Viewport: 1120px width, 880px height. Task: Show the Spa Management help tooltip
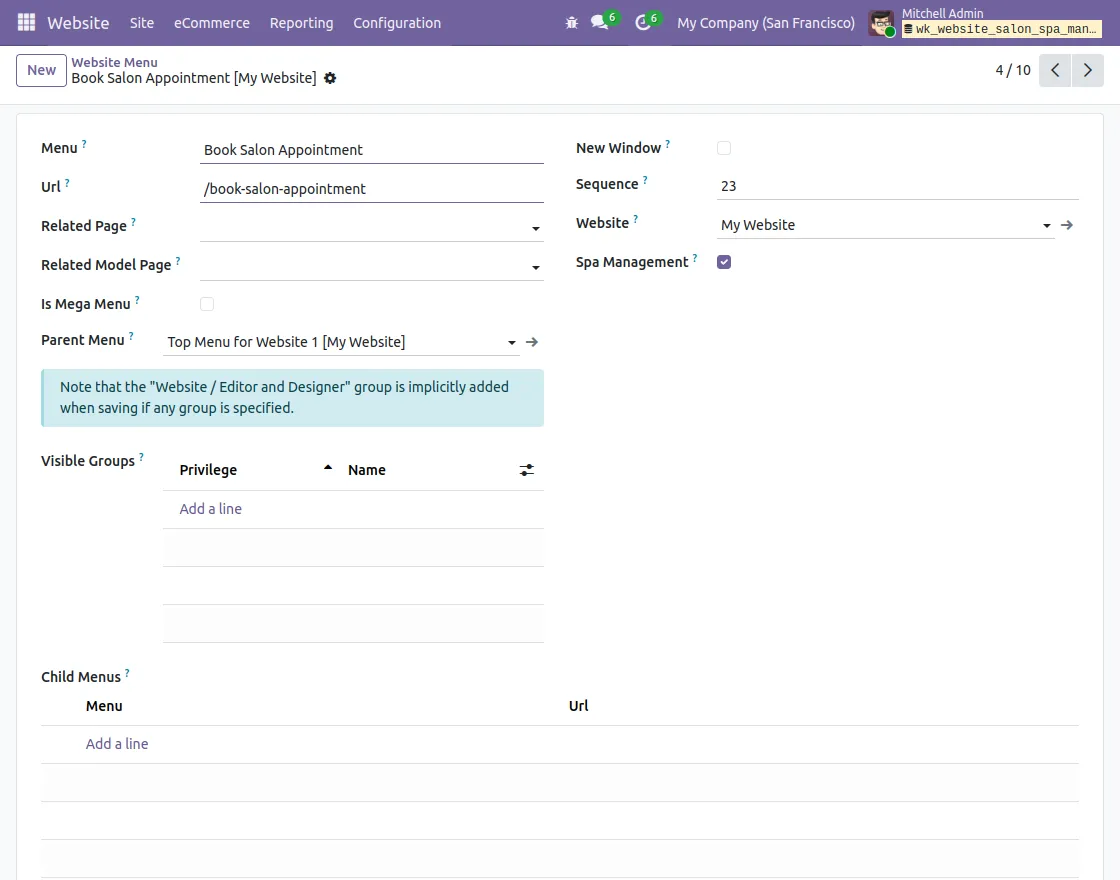[x=695, y=259]
